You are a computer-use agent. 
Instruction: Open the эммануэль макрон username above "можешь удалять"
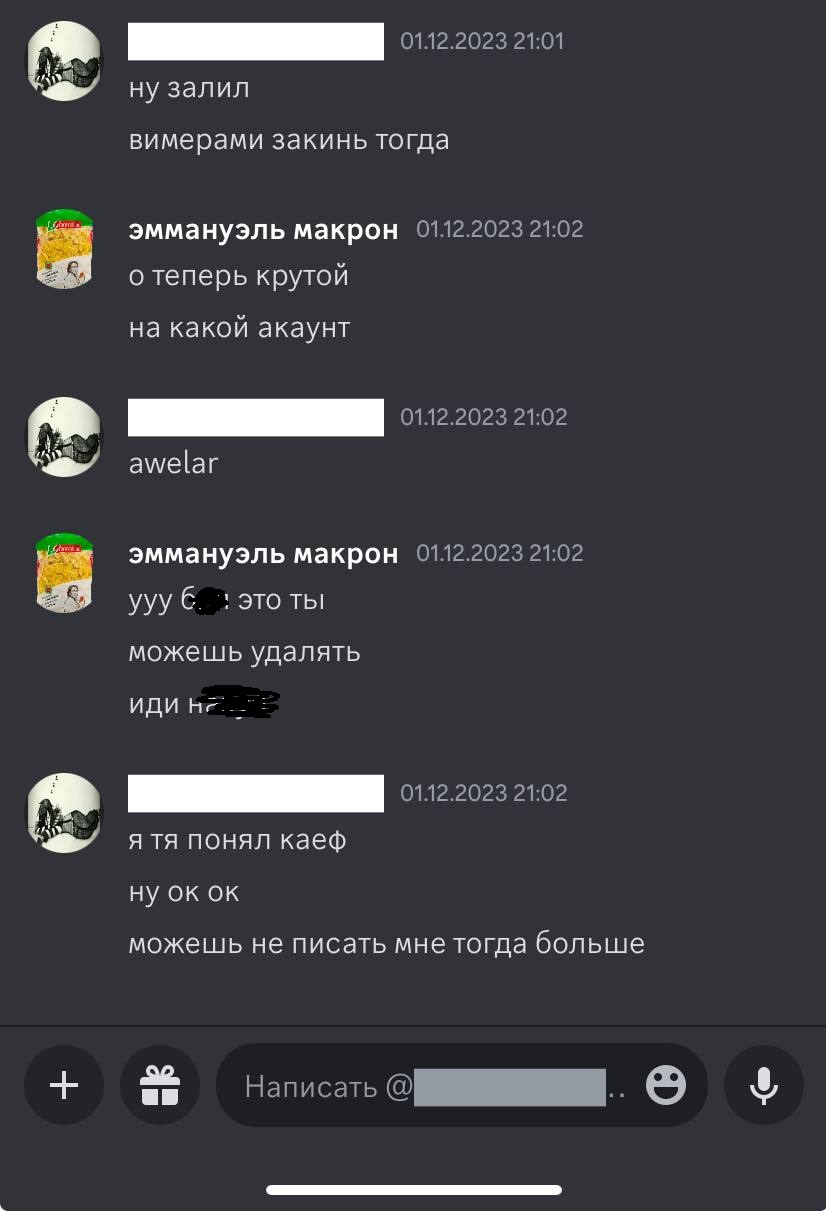[263, 553]
